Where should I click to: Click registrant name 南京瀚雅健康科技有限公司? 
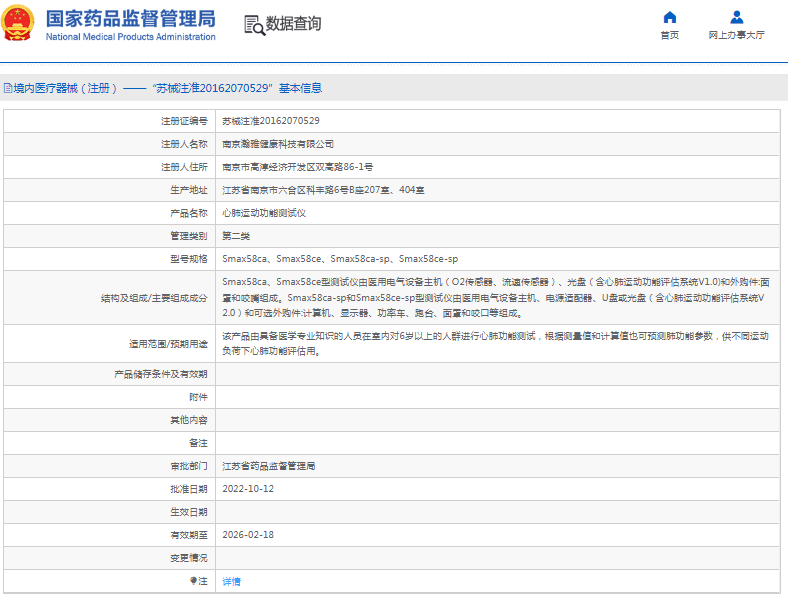point(277,144)
